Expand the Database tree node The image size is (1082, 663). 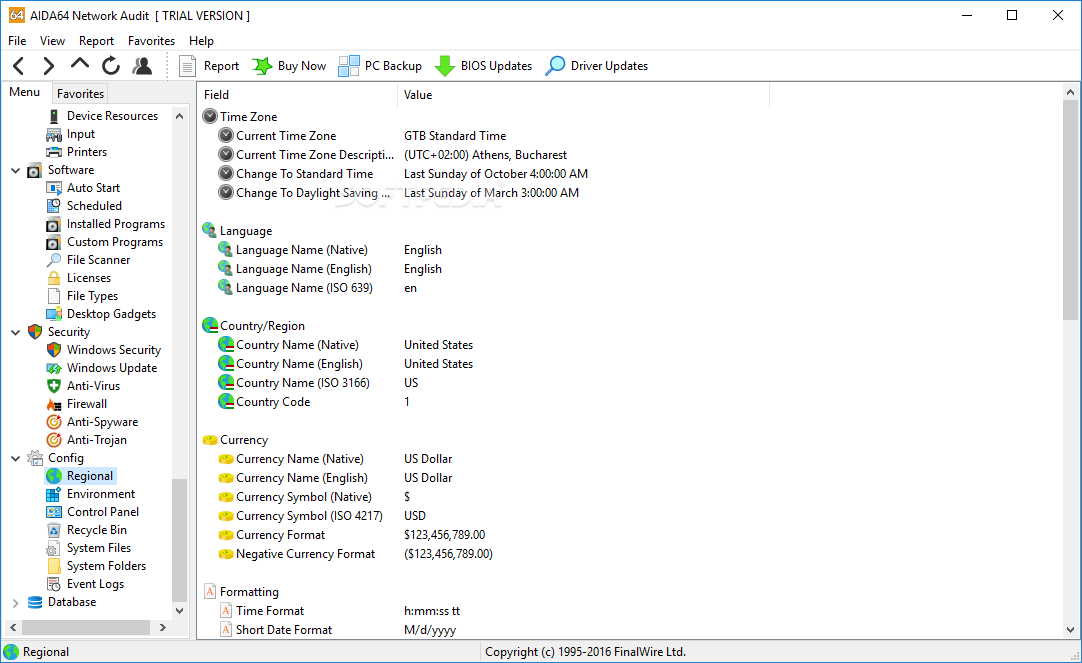15,602
